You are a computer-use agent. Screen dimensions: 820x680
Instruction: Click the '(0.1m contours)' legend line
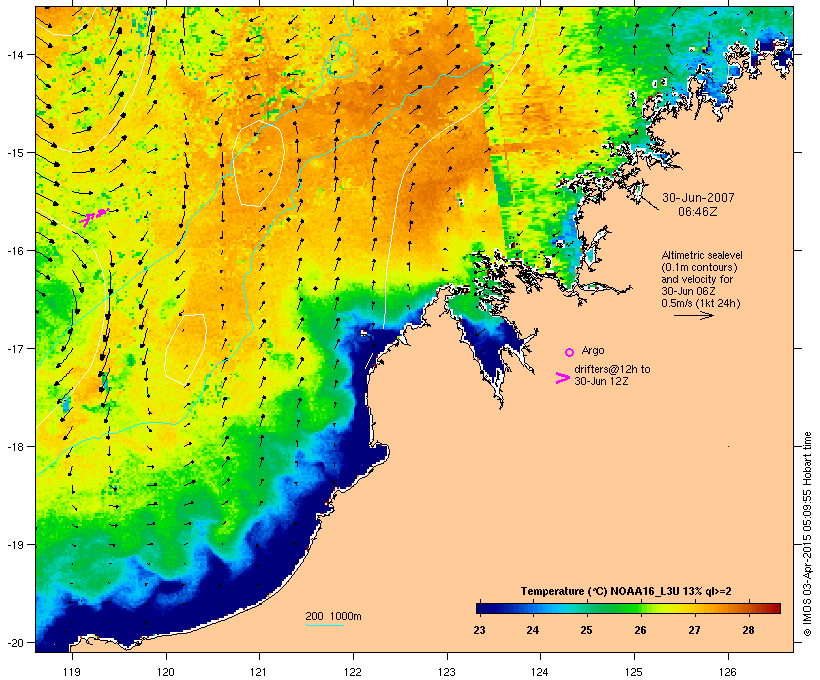[700, 267]
